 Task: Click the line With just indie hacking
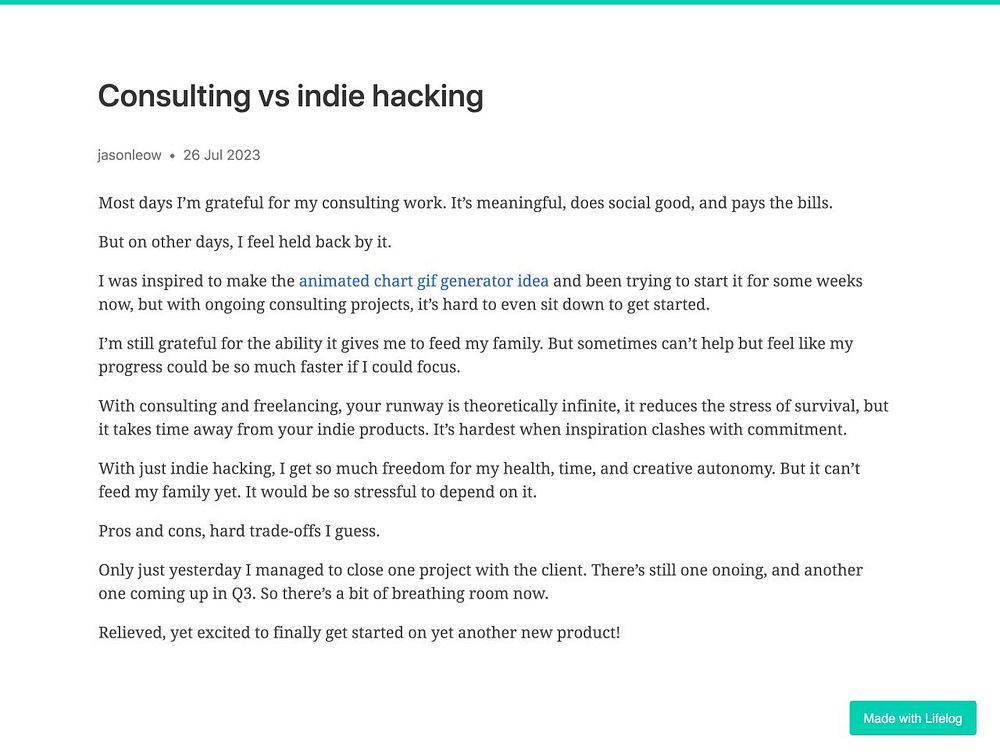[x=479, y=468]
